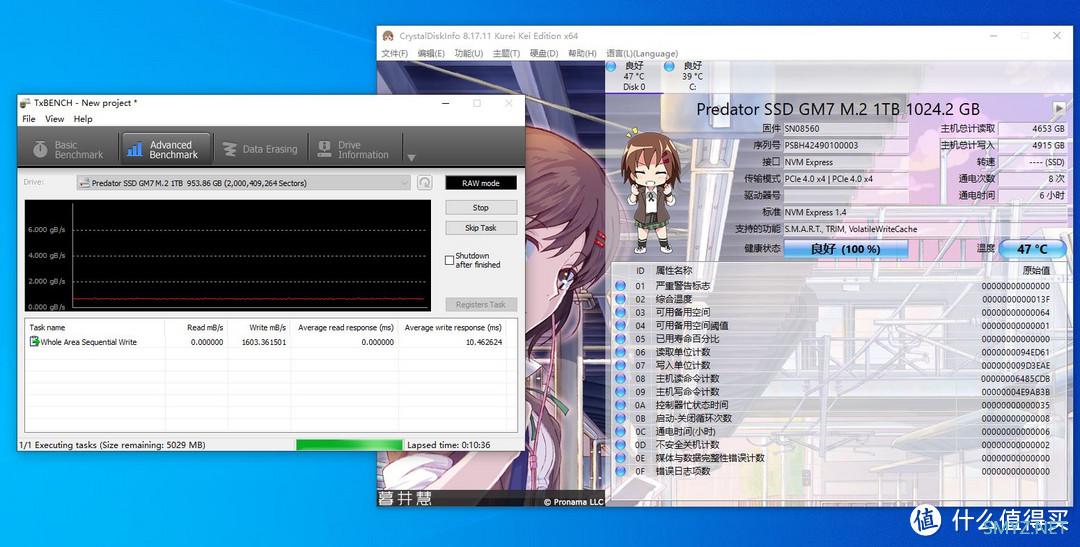This screenshot has height=547, width=1080.
Task: Click status orb for attribute 05 已用寿命百分比
Action: click(621, 339)
